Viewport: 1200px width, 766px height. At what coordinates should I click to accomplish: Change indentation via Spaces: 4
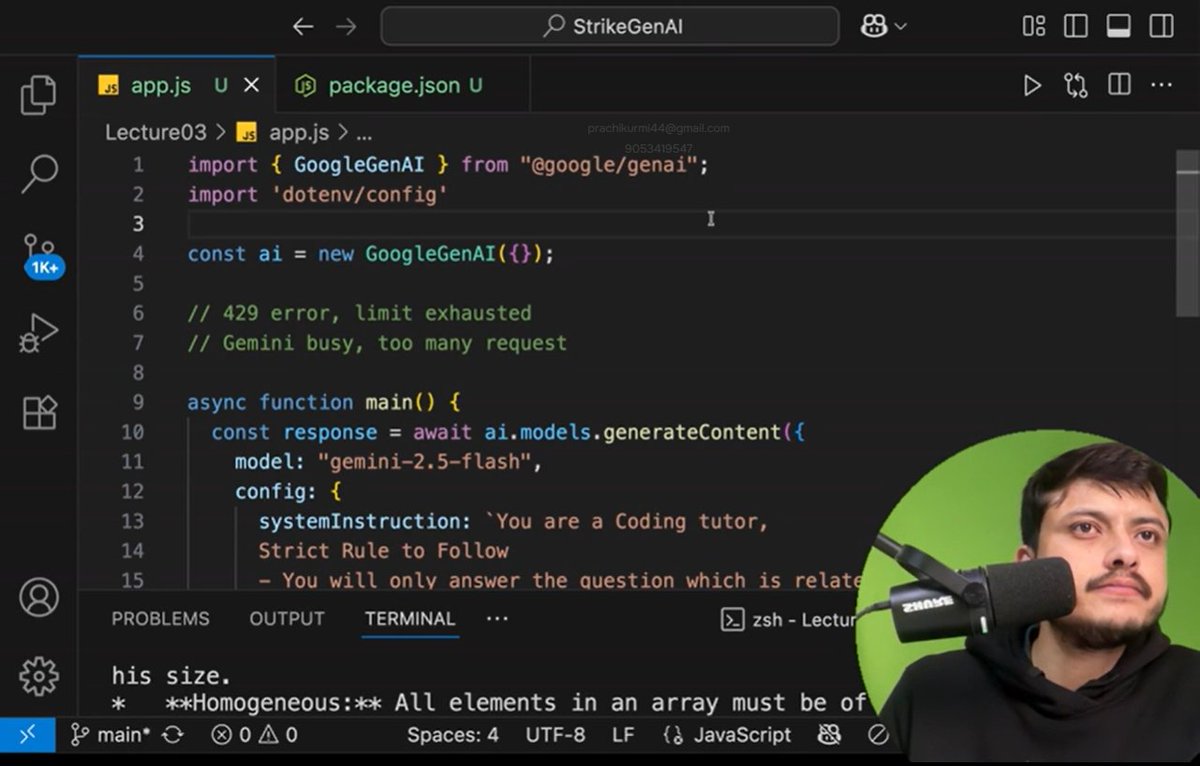tap(452, 735)
